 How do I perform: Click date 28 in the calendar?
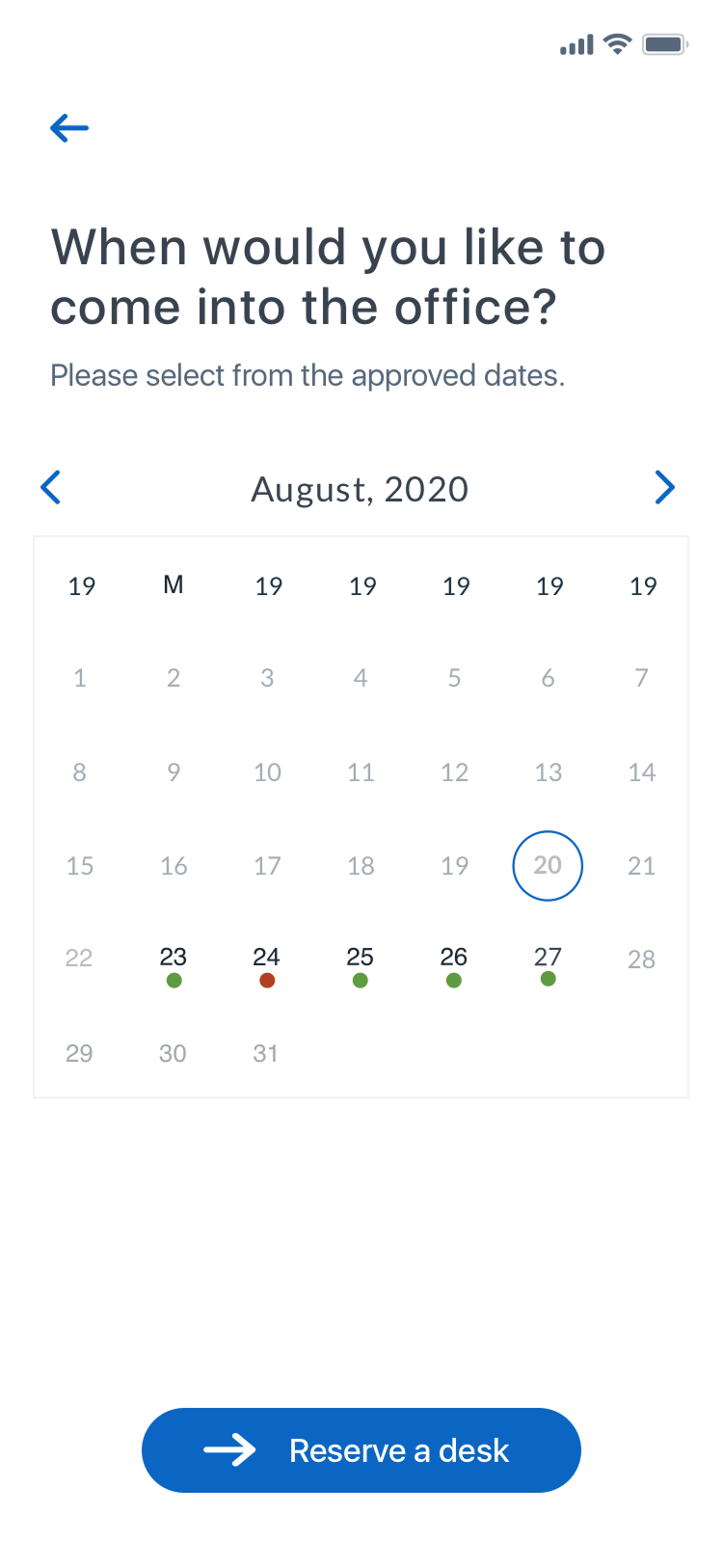click(x=641, y=959)
